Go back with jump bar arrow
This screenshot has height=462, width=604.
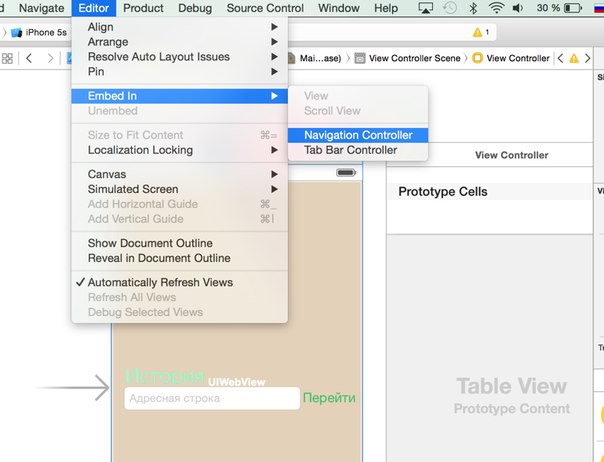click(29, 59)
